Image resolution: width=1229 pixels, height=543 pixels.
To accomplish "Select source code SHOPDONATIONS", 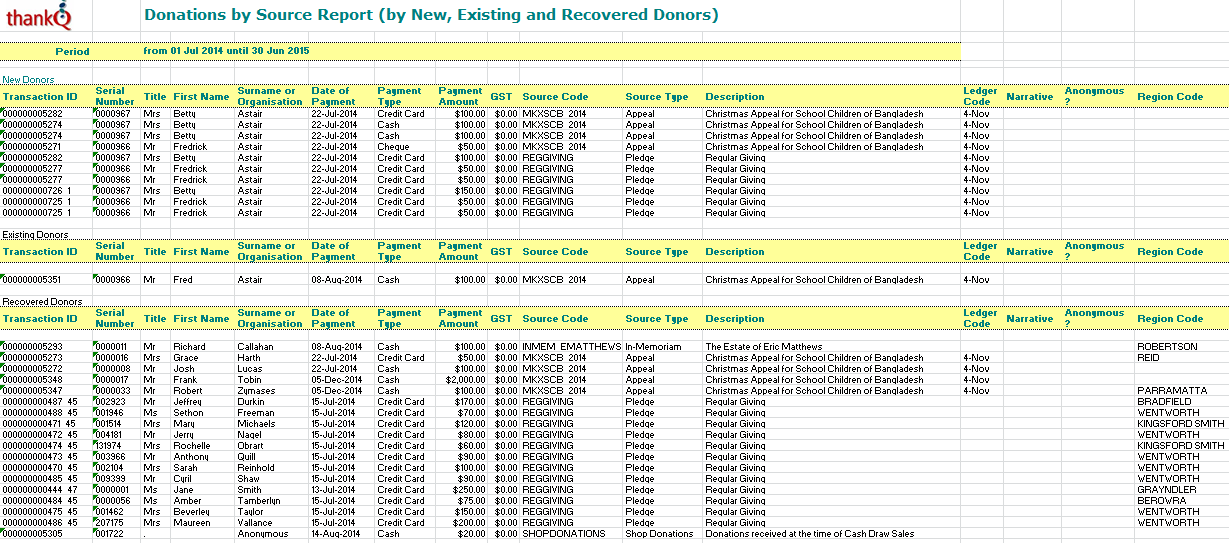I will coord(564,534).
